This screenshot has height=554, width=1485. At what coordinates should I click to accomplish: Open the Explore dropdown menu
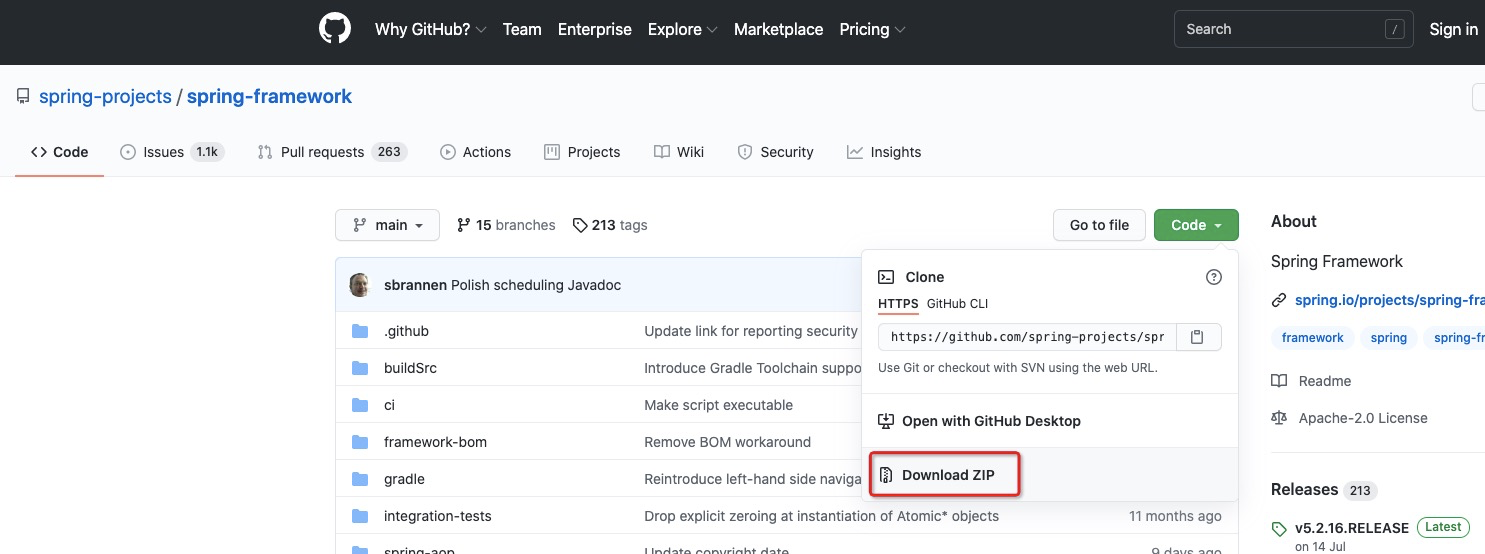pos(683,29)
